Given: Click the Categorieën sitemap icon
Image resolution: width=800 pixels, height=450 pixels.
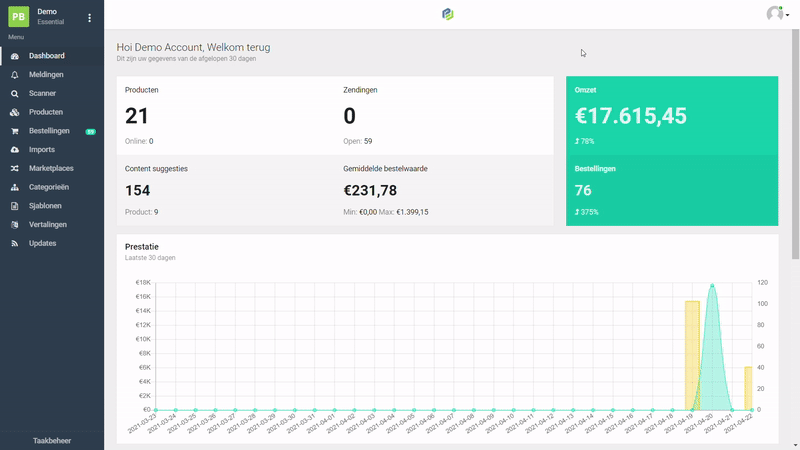Looking at the screenshot, I should (15, 187).
